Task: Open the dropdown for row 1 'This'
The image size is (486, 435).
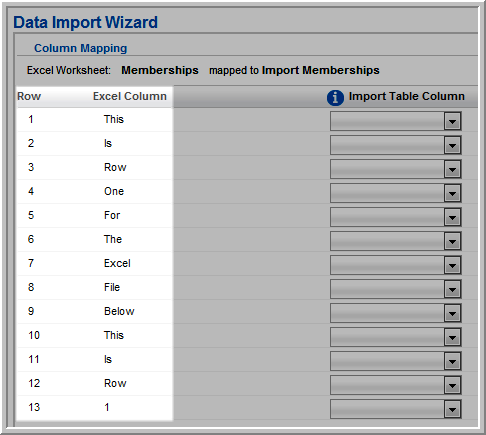Action: click(396, 121)
